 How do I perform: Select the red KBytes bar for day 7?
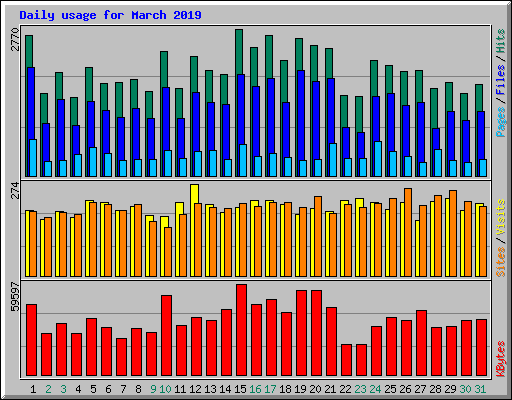coord(122,357)
